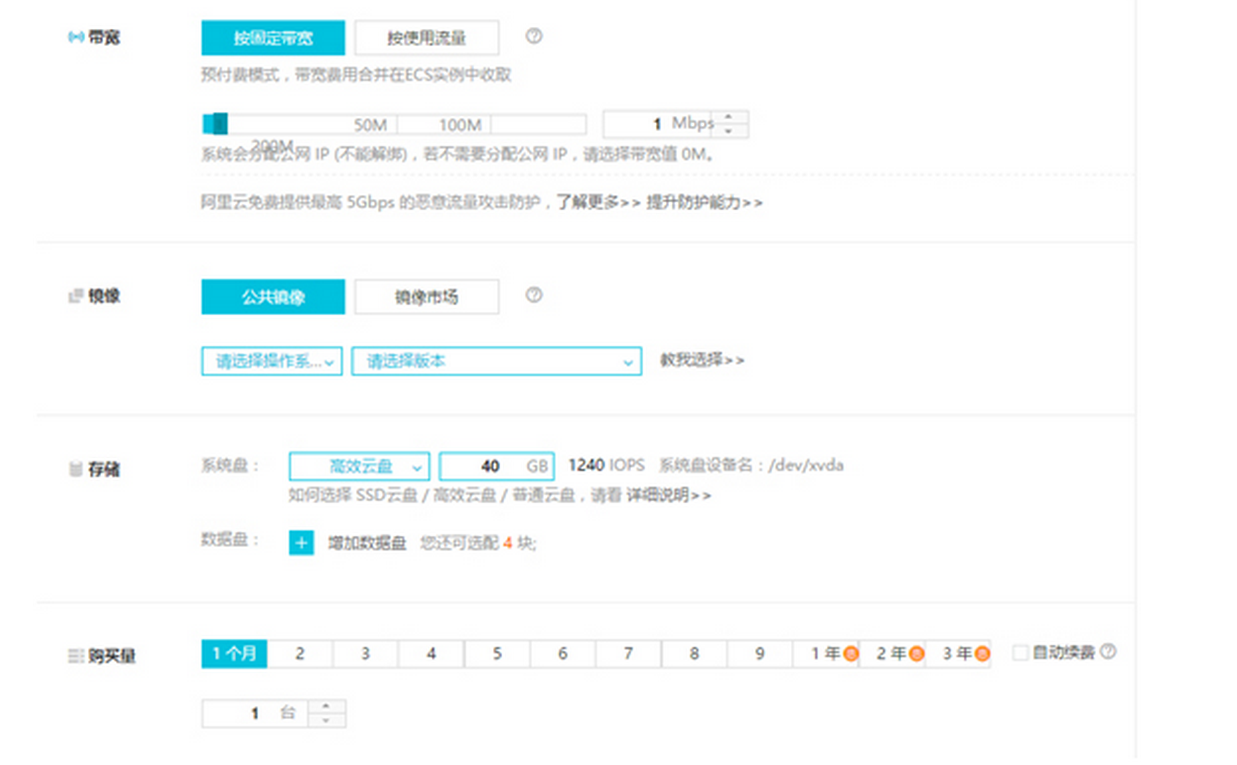Expand the 高效云盘 disk type dropdown

tap(359, 467)
